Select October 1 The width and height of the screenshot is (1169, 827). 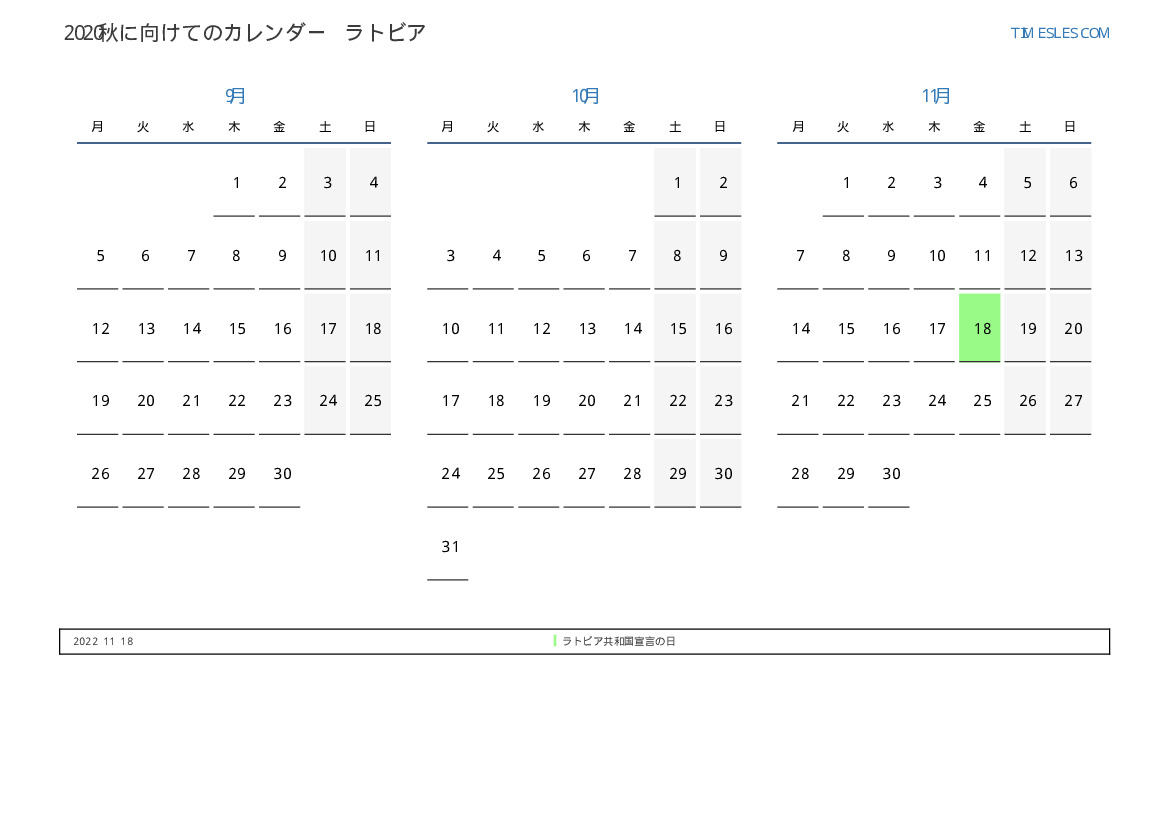coord(675,183)
